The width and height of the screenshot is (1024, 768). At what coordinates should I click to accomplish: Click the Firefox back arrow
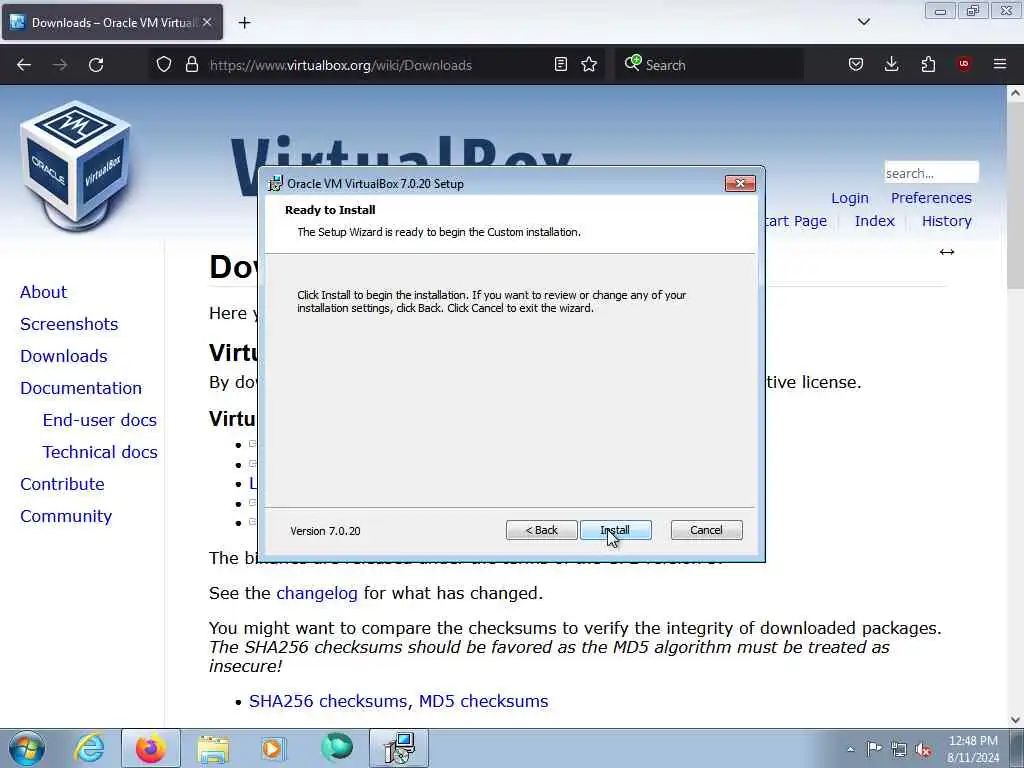24,65
